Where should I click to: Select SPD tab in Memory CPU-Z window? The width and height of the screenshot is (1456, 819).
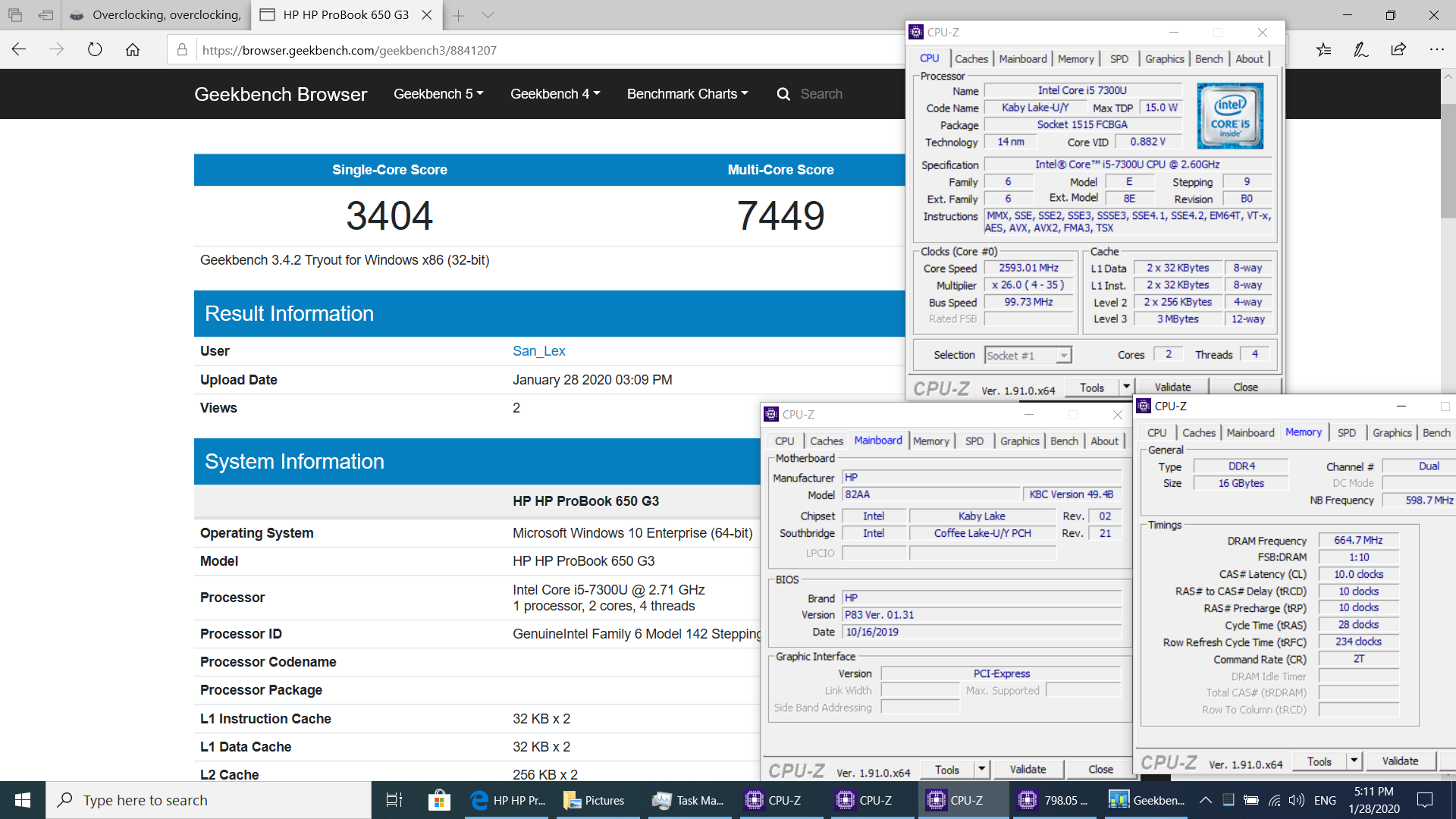1346,432
